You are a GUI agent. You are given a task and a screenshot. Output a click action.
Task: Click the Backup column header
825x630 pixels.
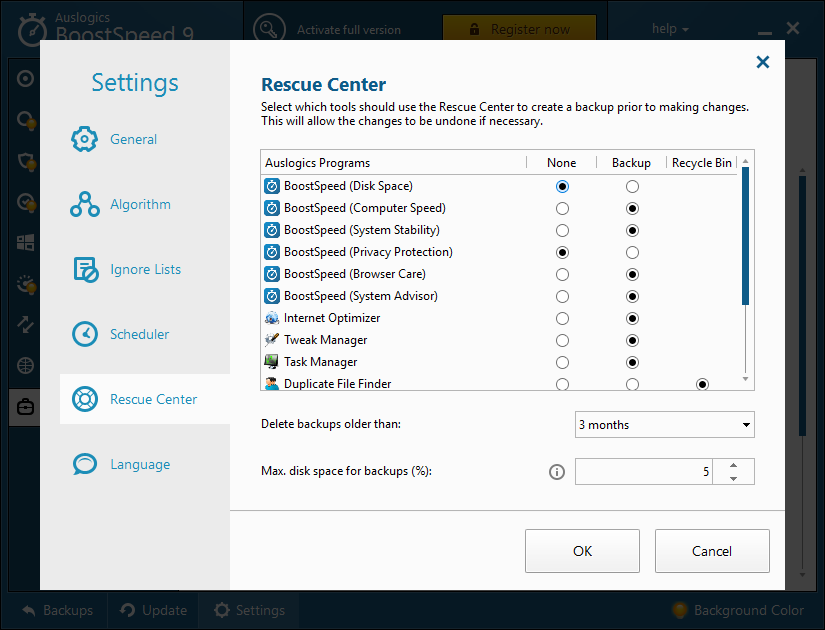coord(631,163)
